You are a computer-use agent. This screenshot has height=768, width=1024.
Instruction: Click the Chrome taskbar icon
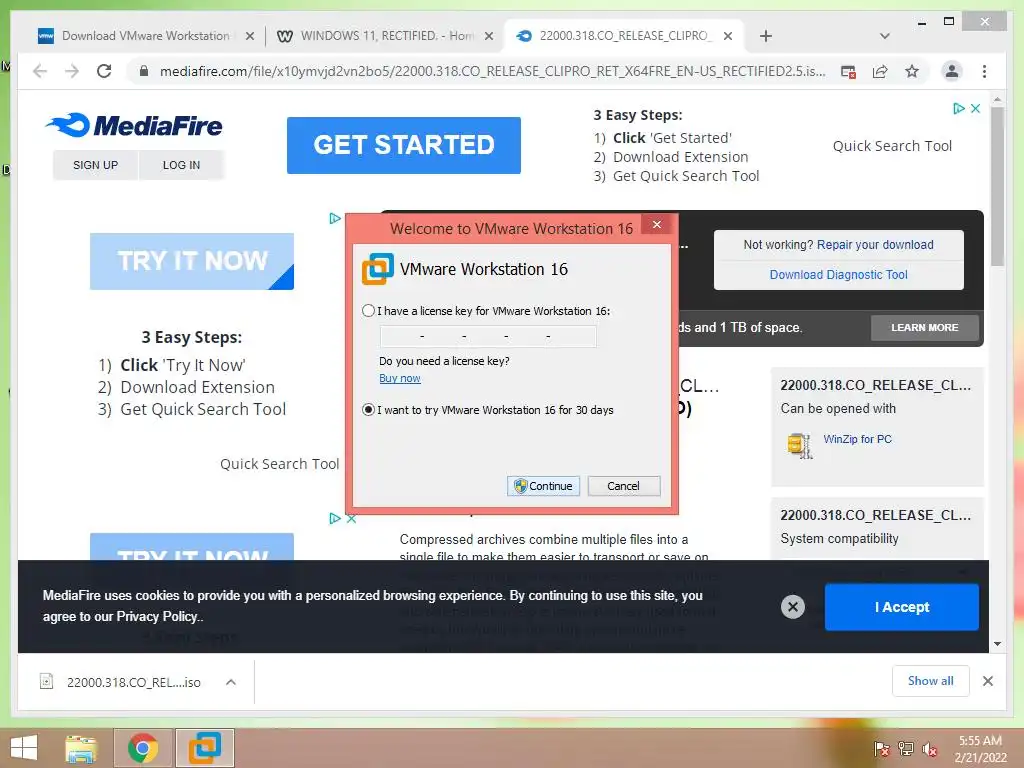click(x=143, y=748)
